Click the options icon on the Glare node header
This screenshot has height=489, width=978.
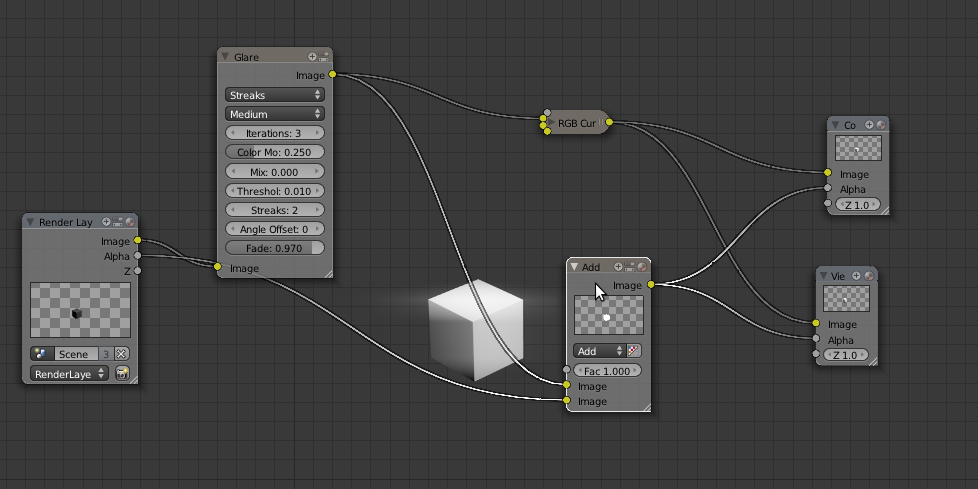coord(323,57)
